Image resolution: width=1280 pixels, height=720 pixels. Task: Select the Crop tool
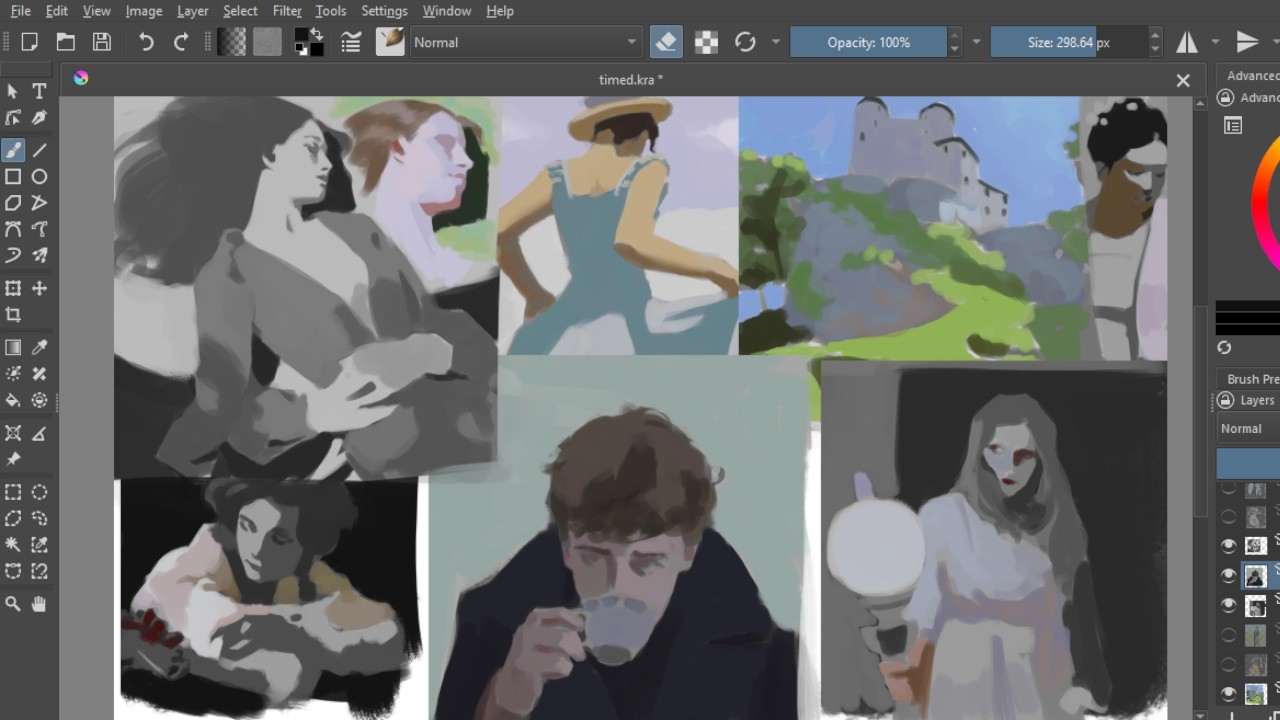pyautogui.click(x=13, y=314)
